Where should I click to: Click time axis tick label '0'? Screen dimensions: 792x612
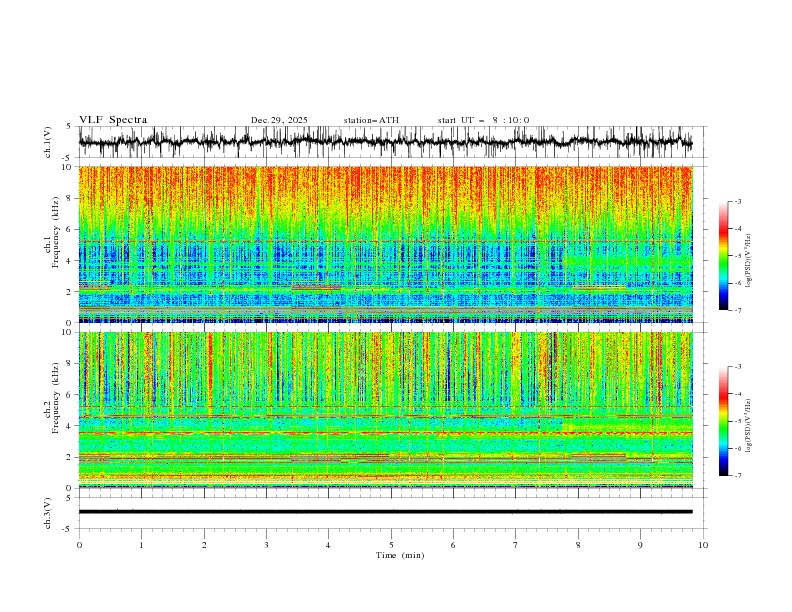pyautogui.click(x=79, y=545)
